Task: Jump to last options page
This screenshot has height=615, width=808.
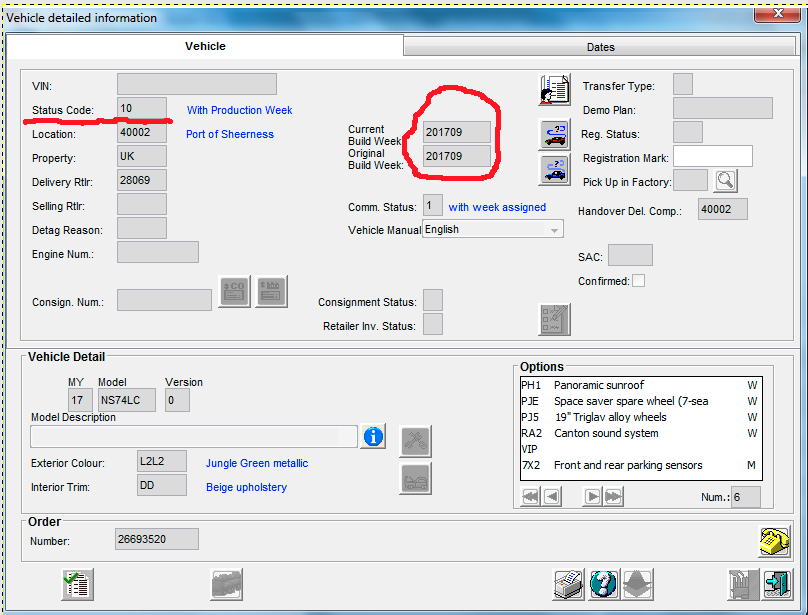Action: pos(613,497)
